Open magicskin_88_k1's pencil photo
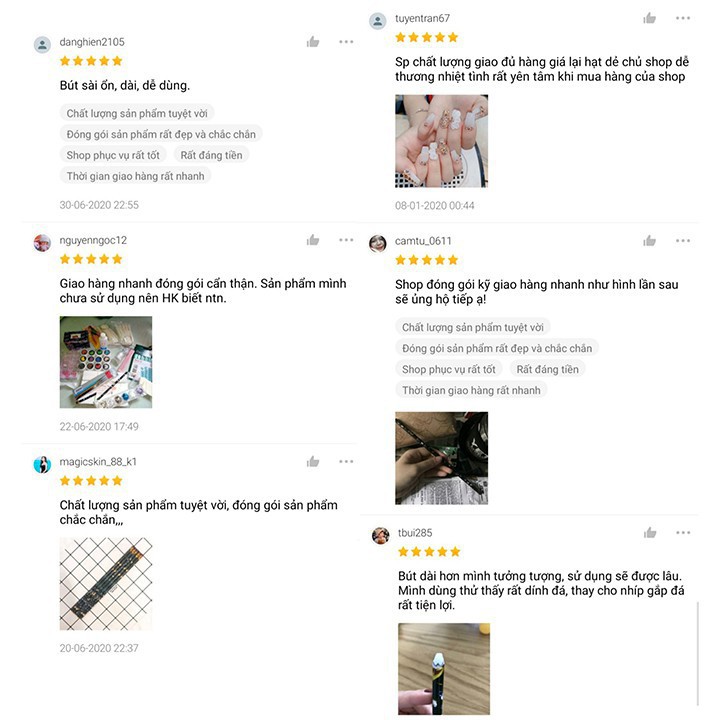Screen dimensions: 720x720 tap(106, 584)
